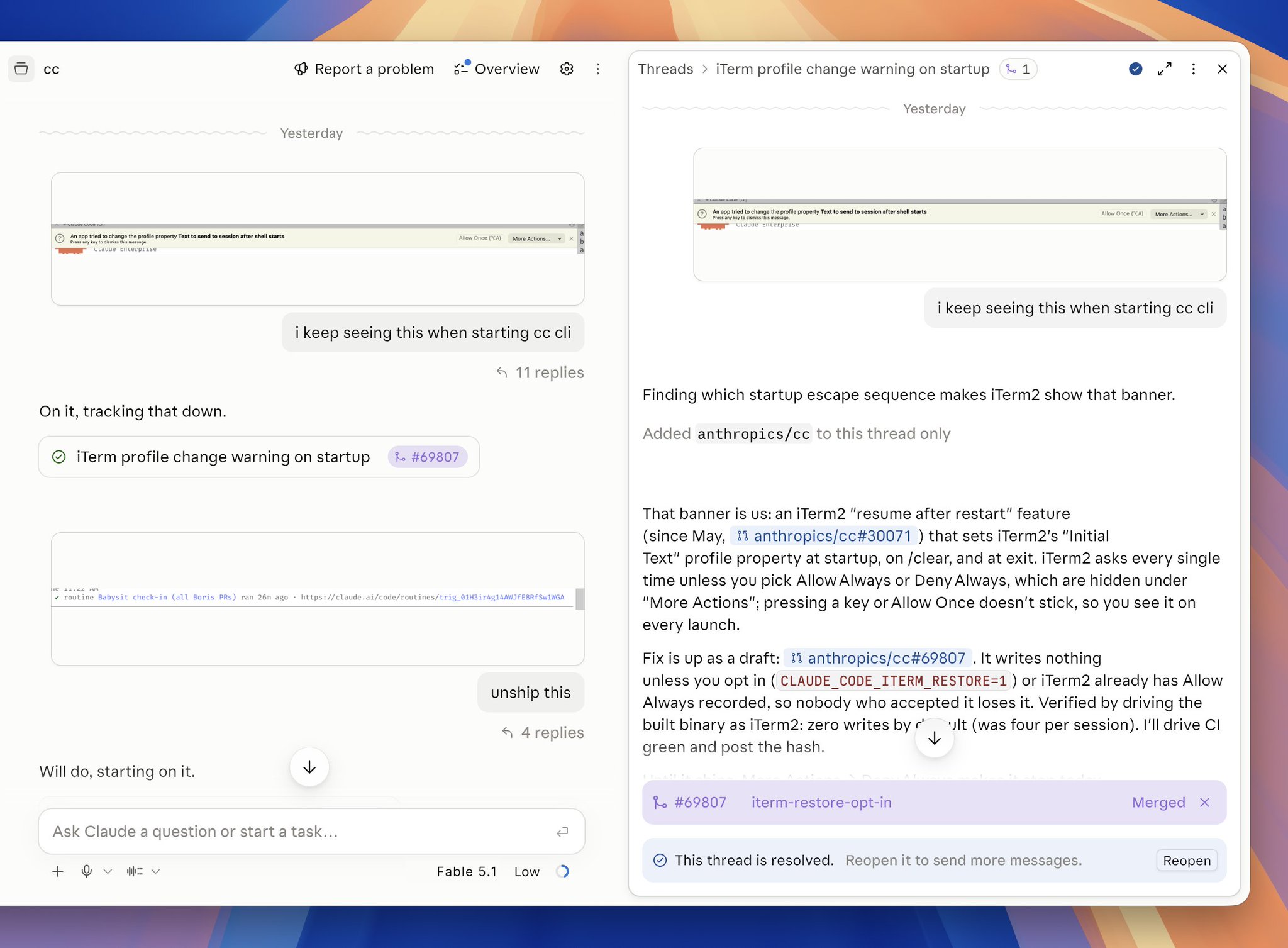Click the iterm-restore-opt-in branch name

coord(821,802)
